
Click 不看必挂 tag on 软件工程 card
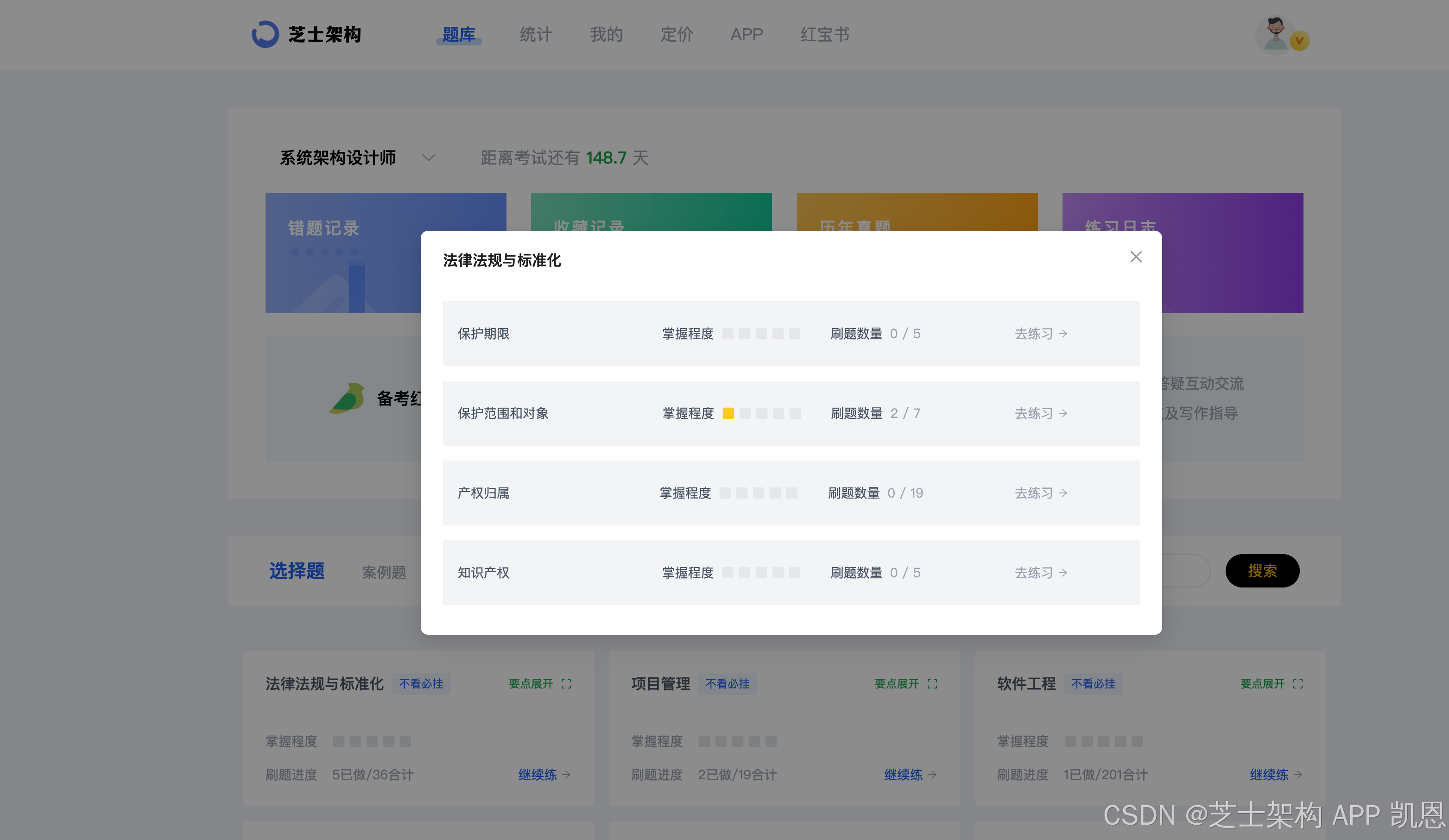[1093, 683]
